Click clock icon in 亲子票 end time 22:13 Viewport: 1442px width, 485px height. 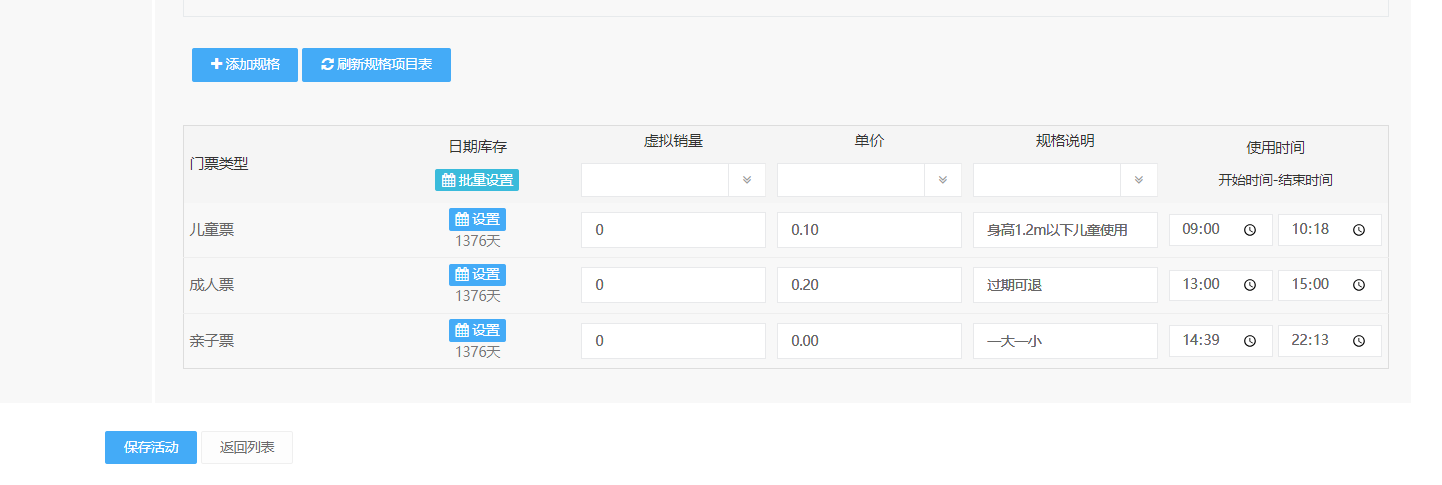point(1359,341)
